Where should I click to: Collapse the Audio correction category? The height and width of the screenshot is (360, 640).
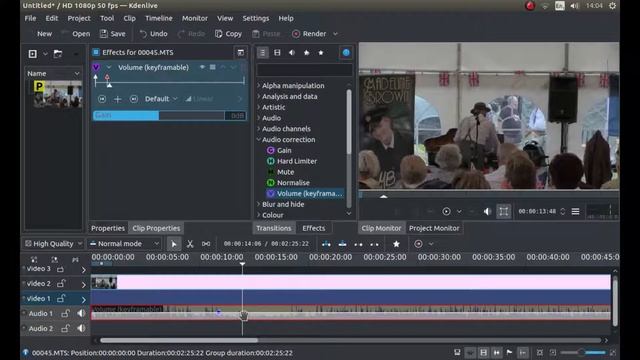click(259, 140)
